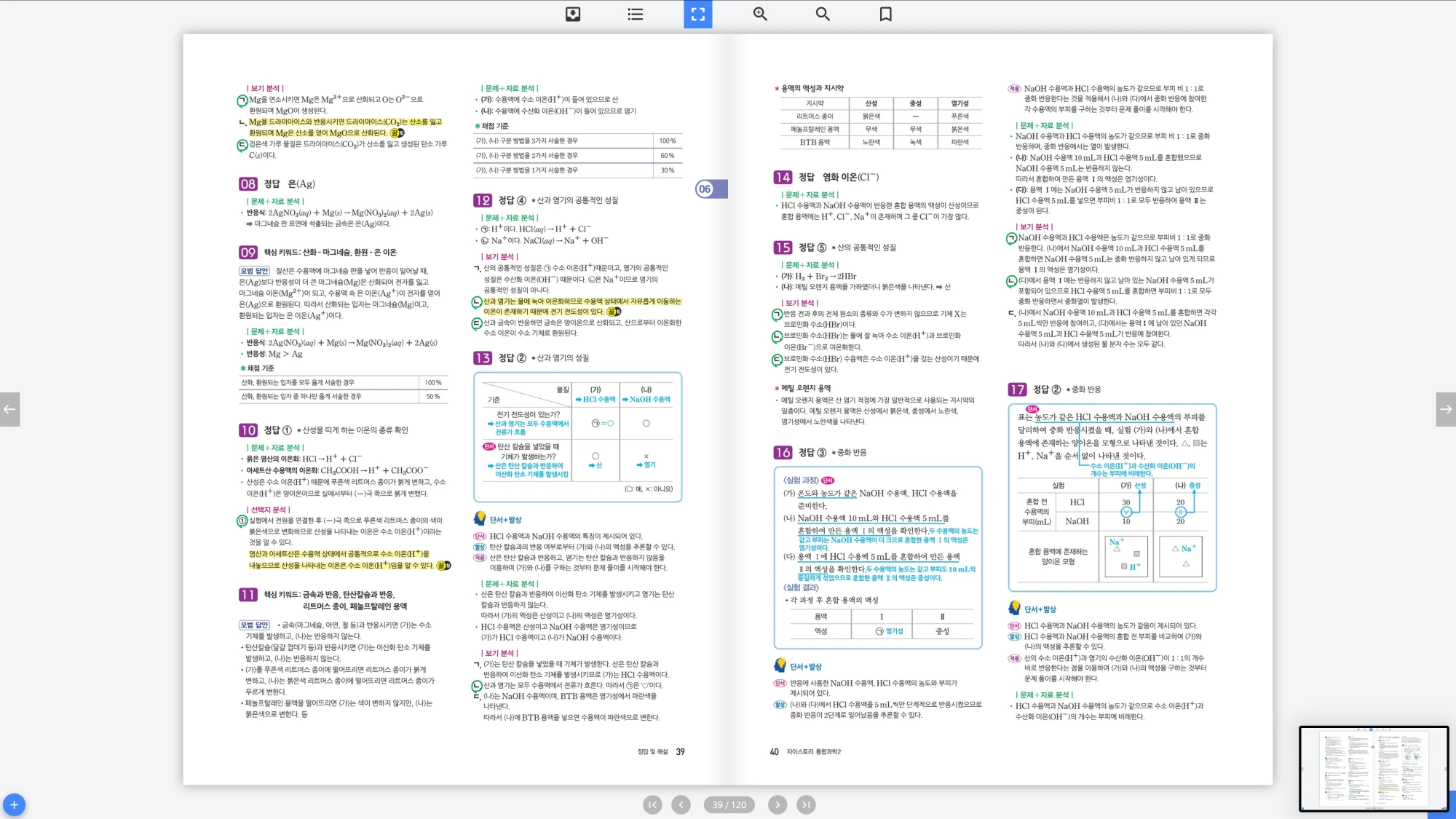Toggle the highlighted fullscreen button
This screenshot has height=819, width=1456.
[697, 14]
